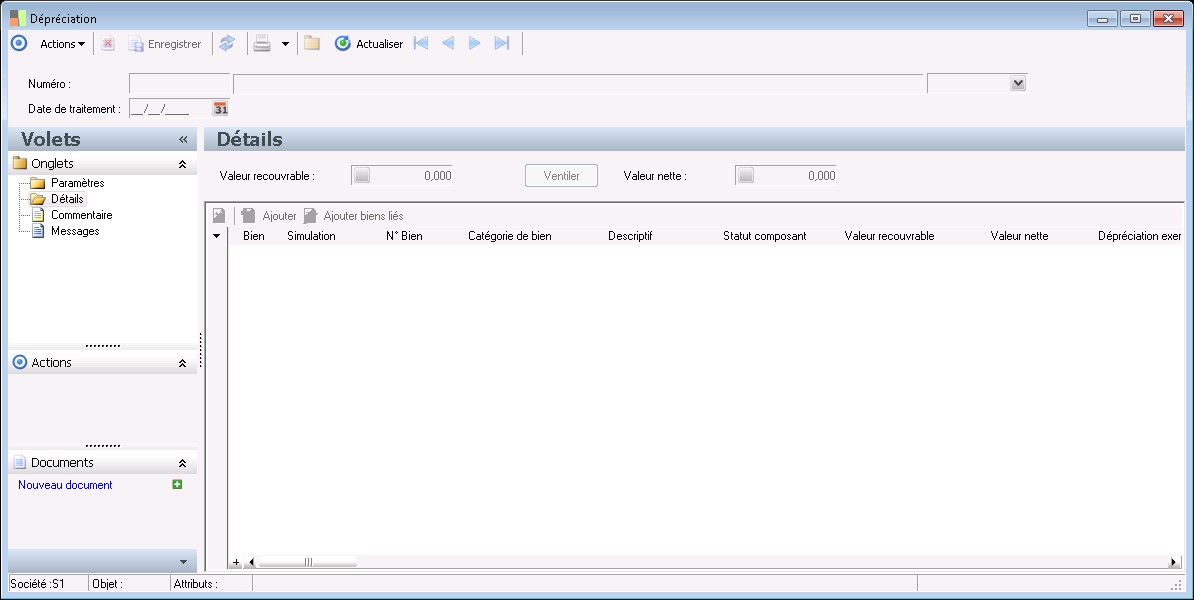Click the double-arrow refresh toolbar icon
Viewport: 1194px width, 600px height.
(x=227, y=43)
